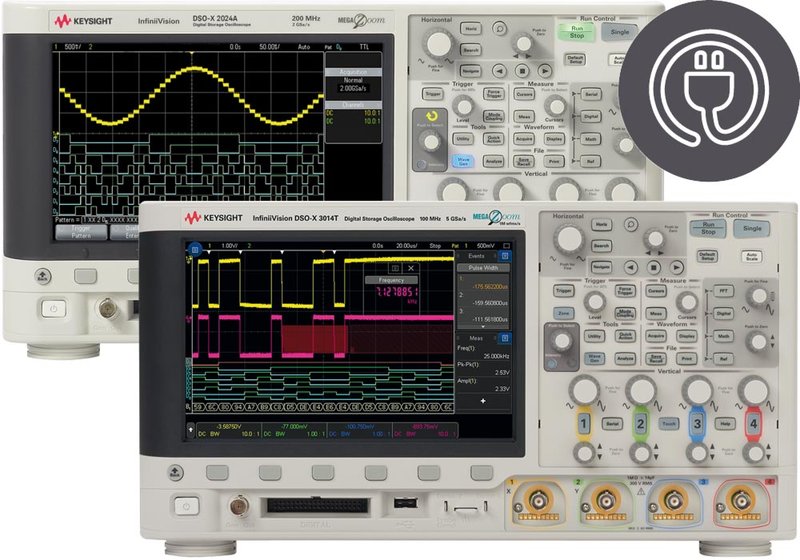
Task: Turn on red channel 4 on the 3014T
Action: pos(753,424)
